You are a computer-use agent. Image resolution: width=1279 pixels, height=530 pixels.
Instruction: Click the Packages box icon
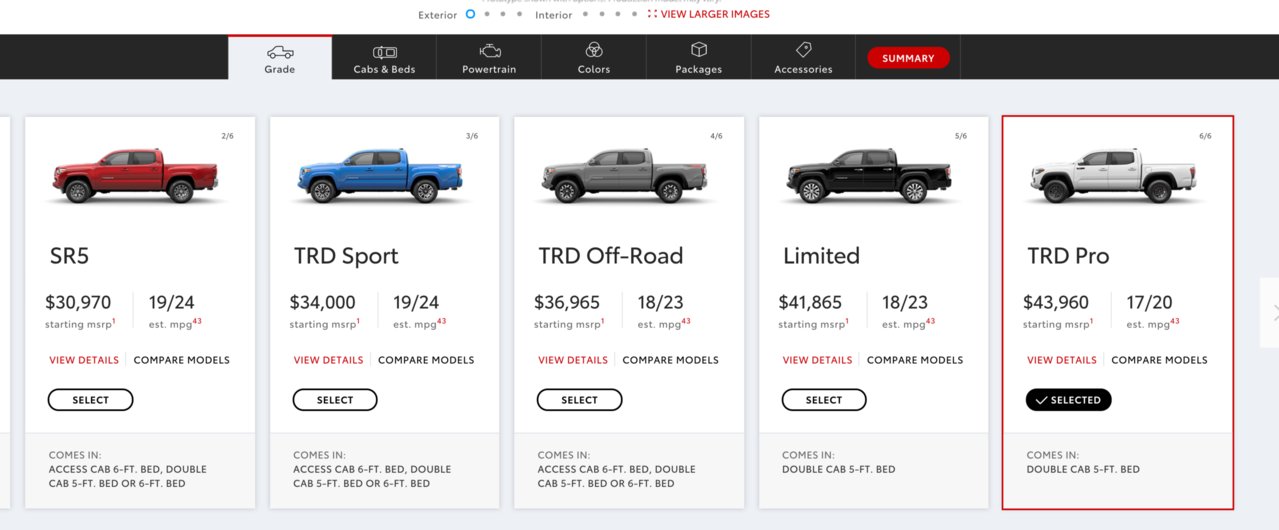[x=699, y=50]
